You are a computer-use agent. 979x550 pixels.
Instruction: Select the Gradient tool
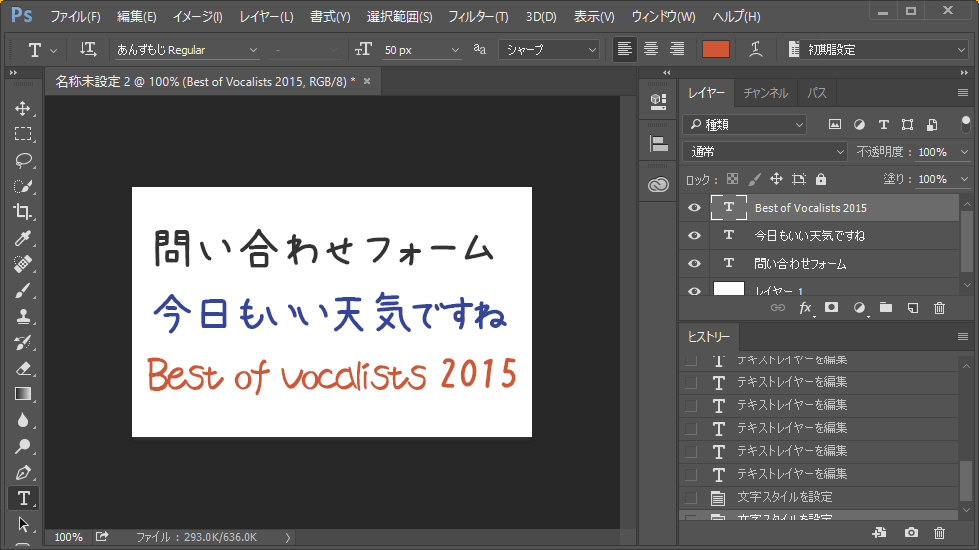tap(23, 394)
